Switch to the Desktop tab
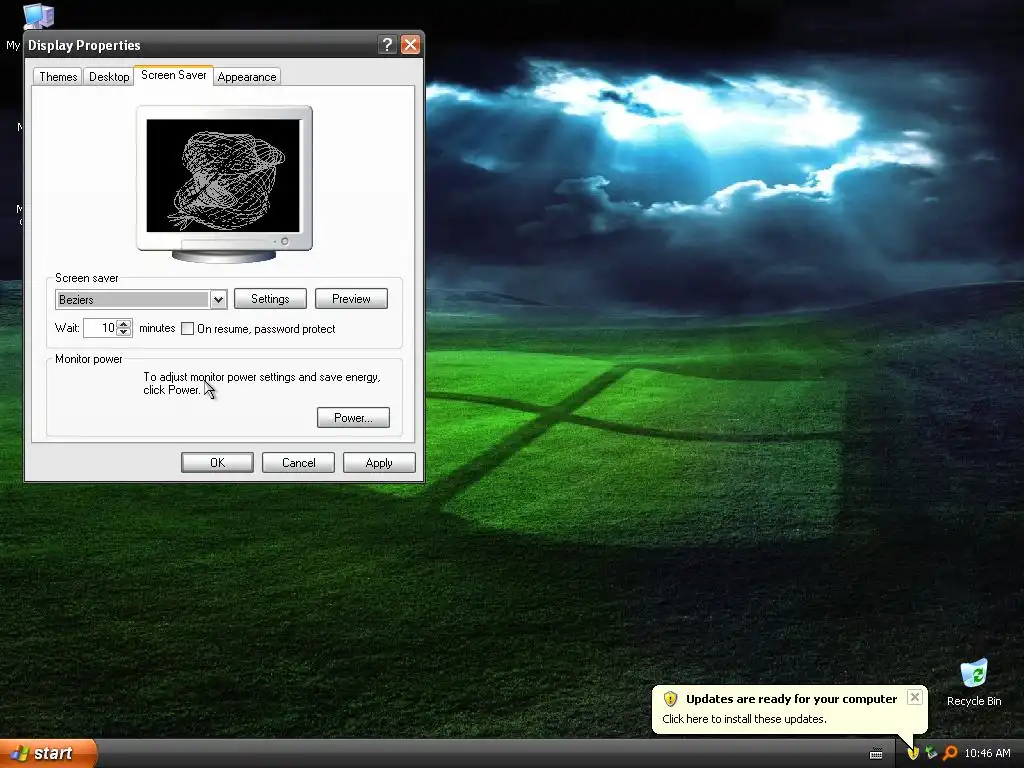 click(109, 77)
